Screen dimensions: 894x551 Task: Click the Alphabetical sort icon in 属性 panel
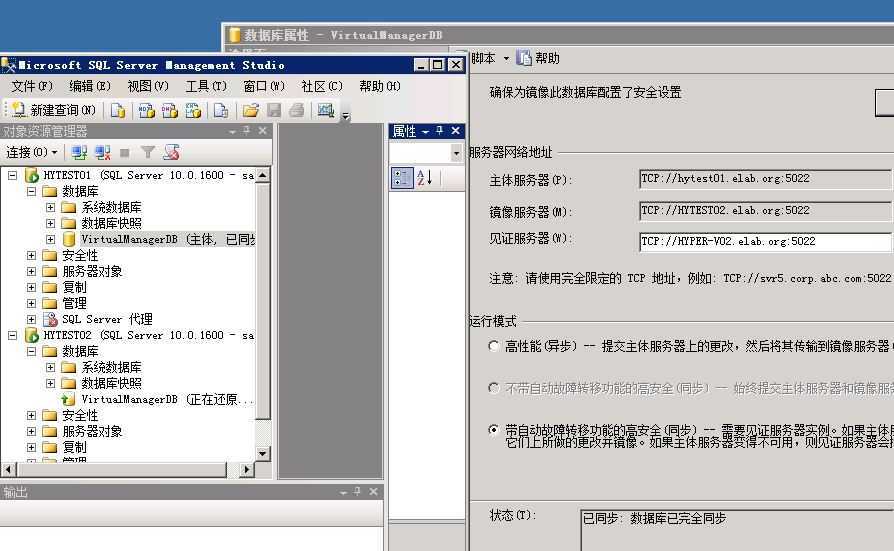[x=425, y=177]
